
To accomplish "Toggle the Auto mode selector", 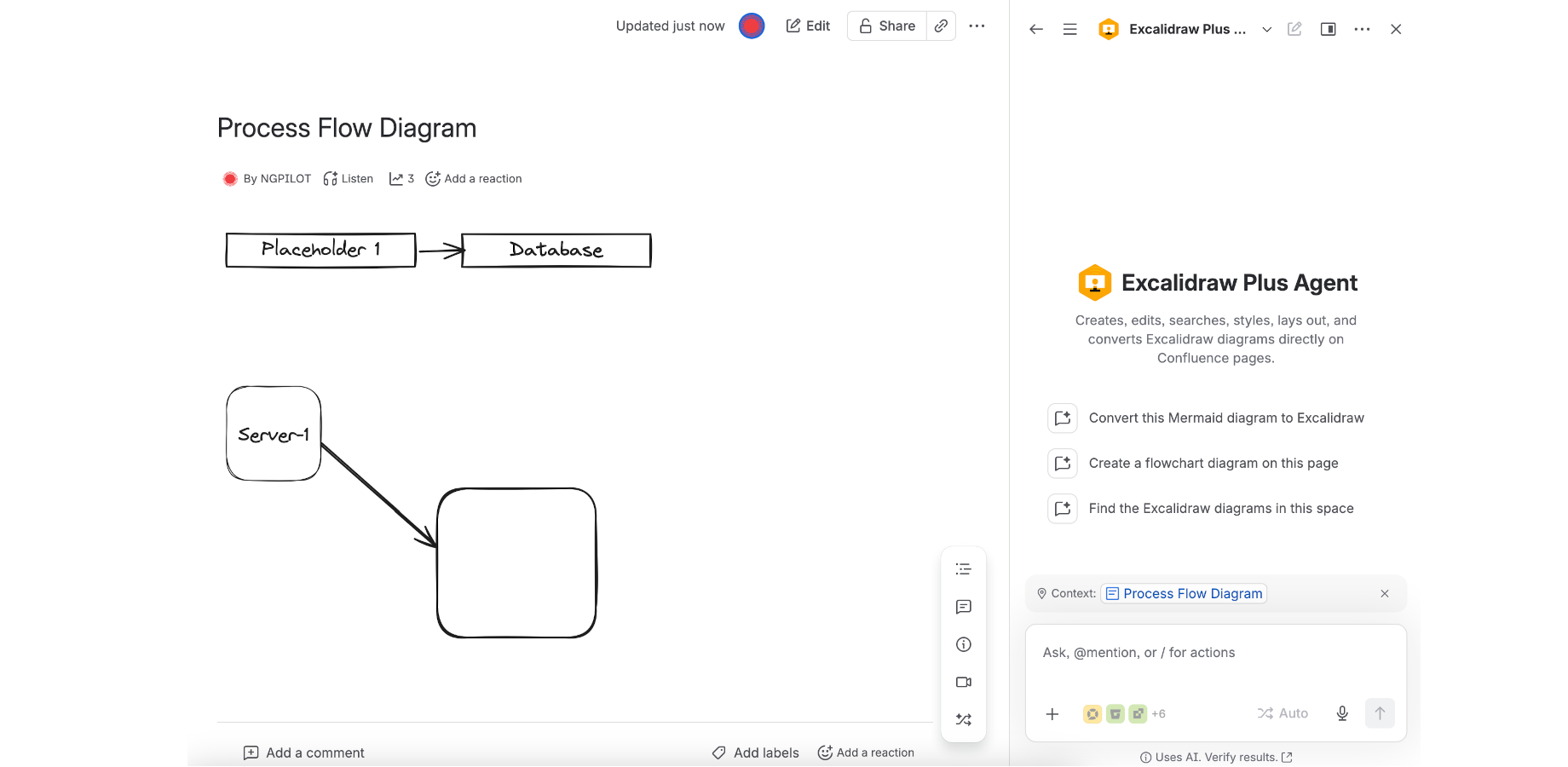I will [x=1283, y=713].
